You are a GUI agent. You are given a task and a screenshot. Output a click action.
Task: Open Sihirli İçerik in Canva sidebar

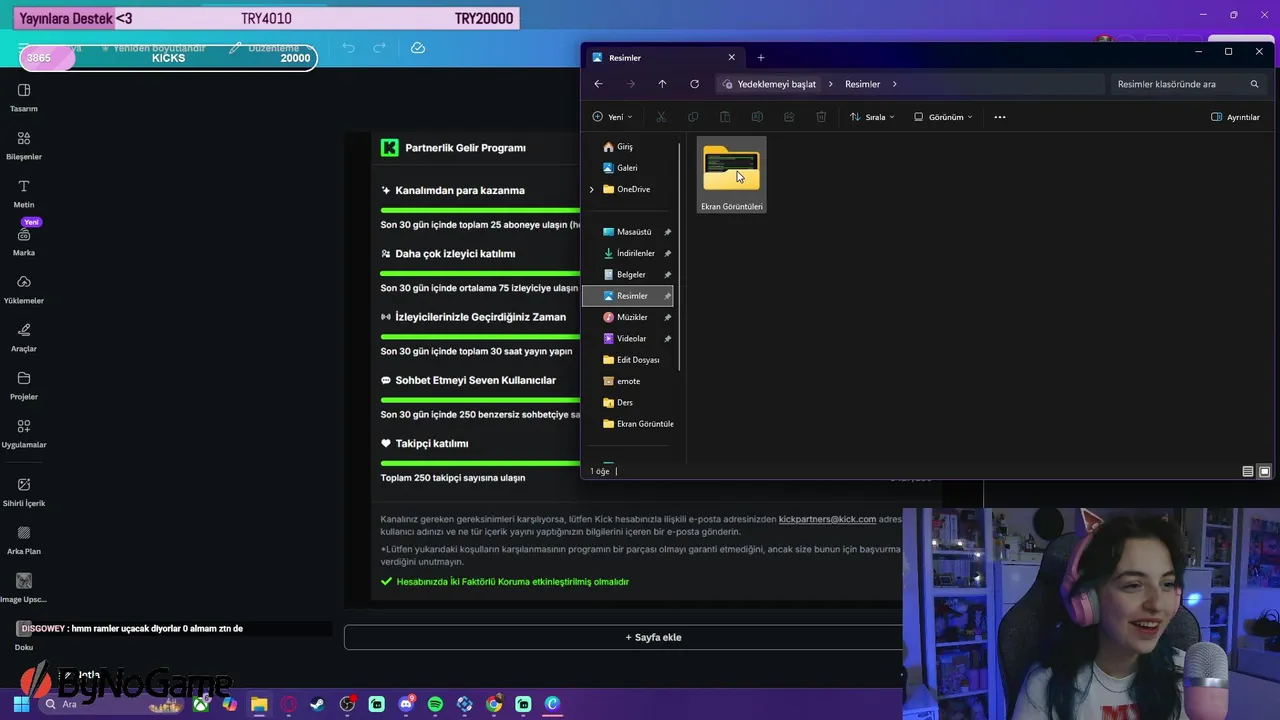coord(24,492)
